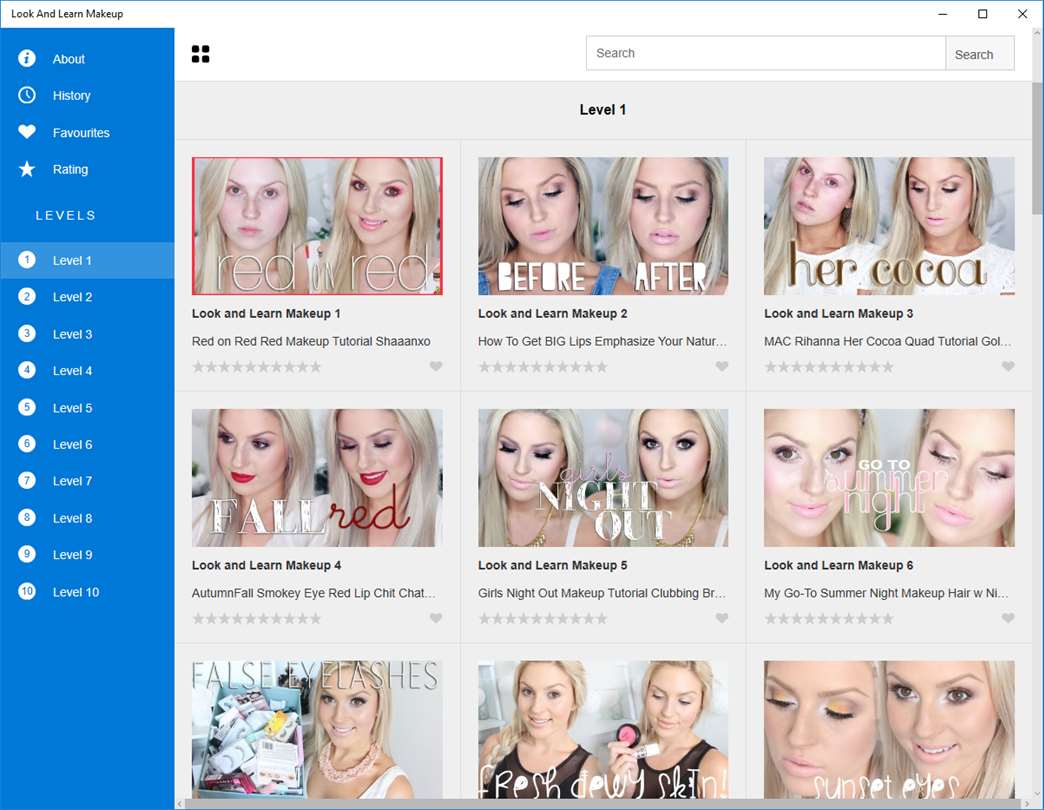
Task: Favourite Look and Learn Makeup 1 heart
Action: pyautogui.click(x=435, y=366)
